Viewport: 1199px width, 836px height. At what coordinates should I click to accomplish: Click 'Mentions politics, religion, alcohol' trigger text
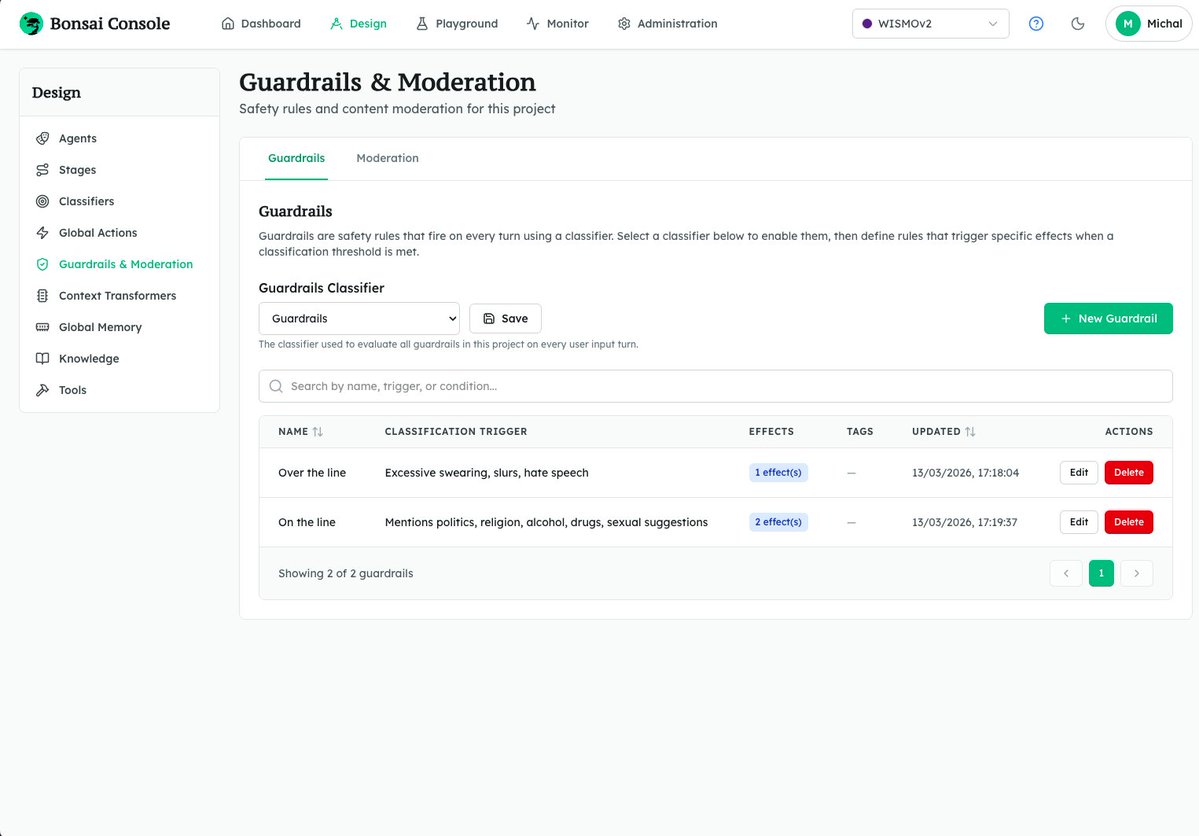[x=546, y=522]
